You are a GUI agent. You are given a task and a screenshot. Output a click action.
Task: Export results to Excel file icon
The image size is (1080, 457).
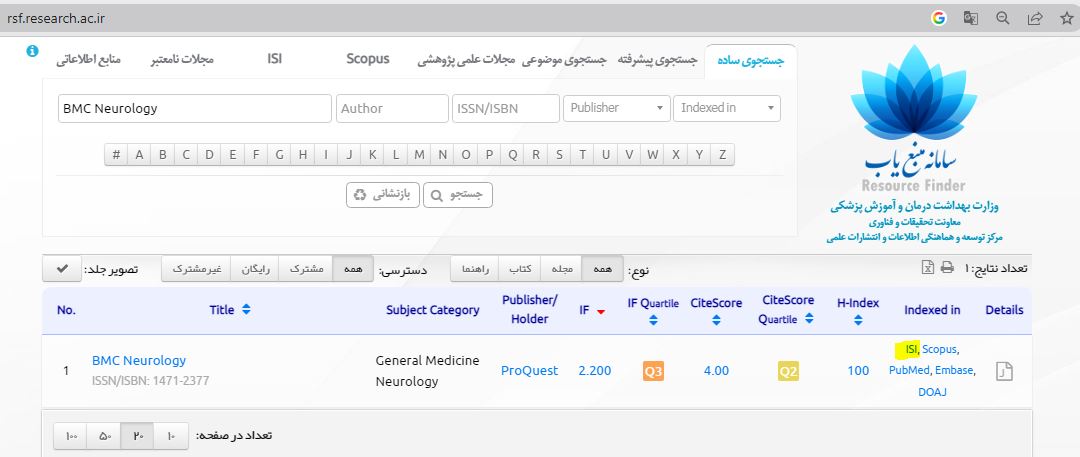927,268
